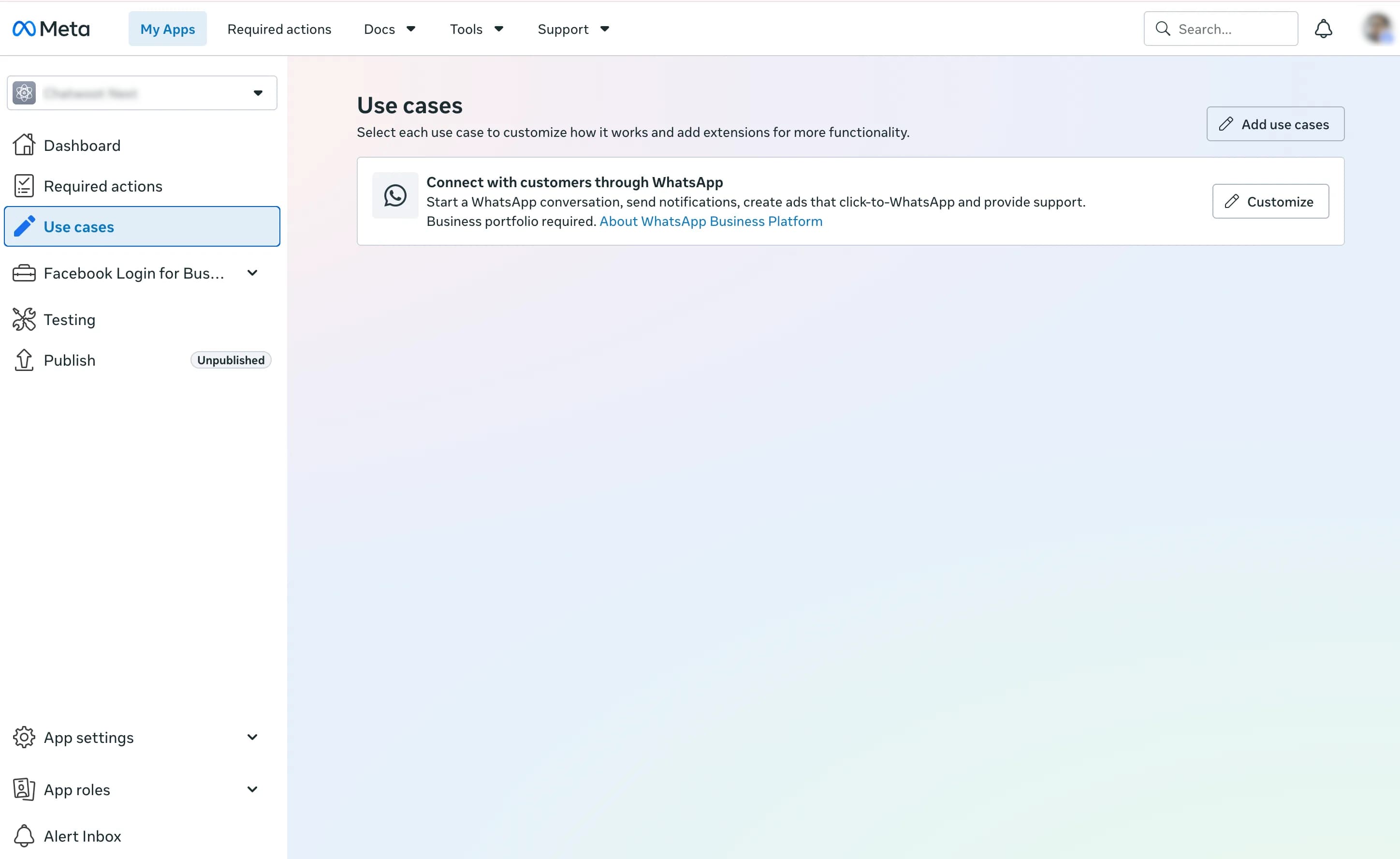Click the search magnifier icon
The width and height of the screenshot is (1400, 859).
pyautogui.click(x=1163, y=29)
